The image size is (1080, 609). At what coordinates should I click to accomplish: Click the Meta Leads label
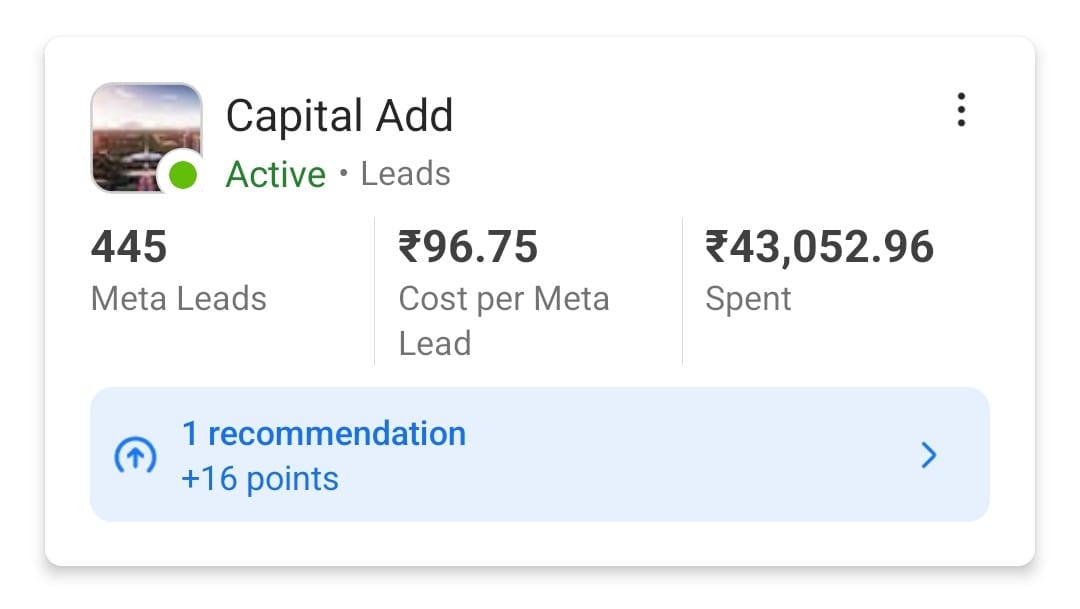coord(178,299)
